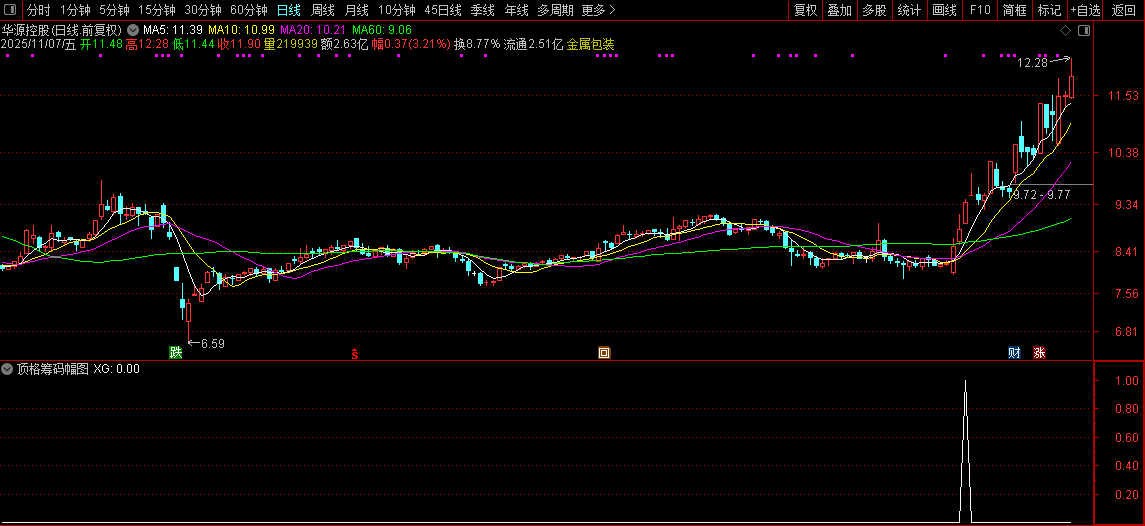Viewport: 1145px width, 526px height.
Task: Click the orange 回 buyback marker
Action: tap(603, 352)
